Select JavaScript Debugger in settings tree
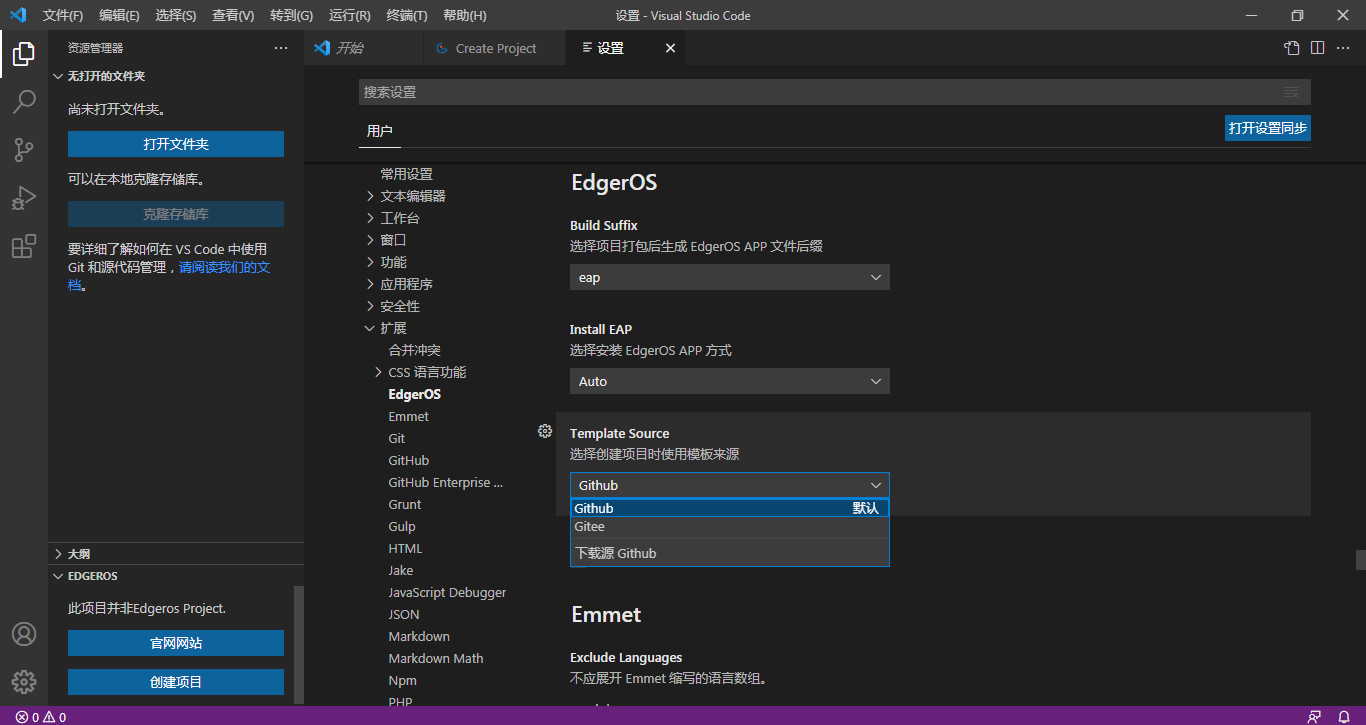 pyautogui.click(x=447, y=592)
